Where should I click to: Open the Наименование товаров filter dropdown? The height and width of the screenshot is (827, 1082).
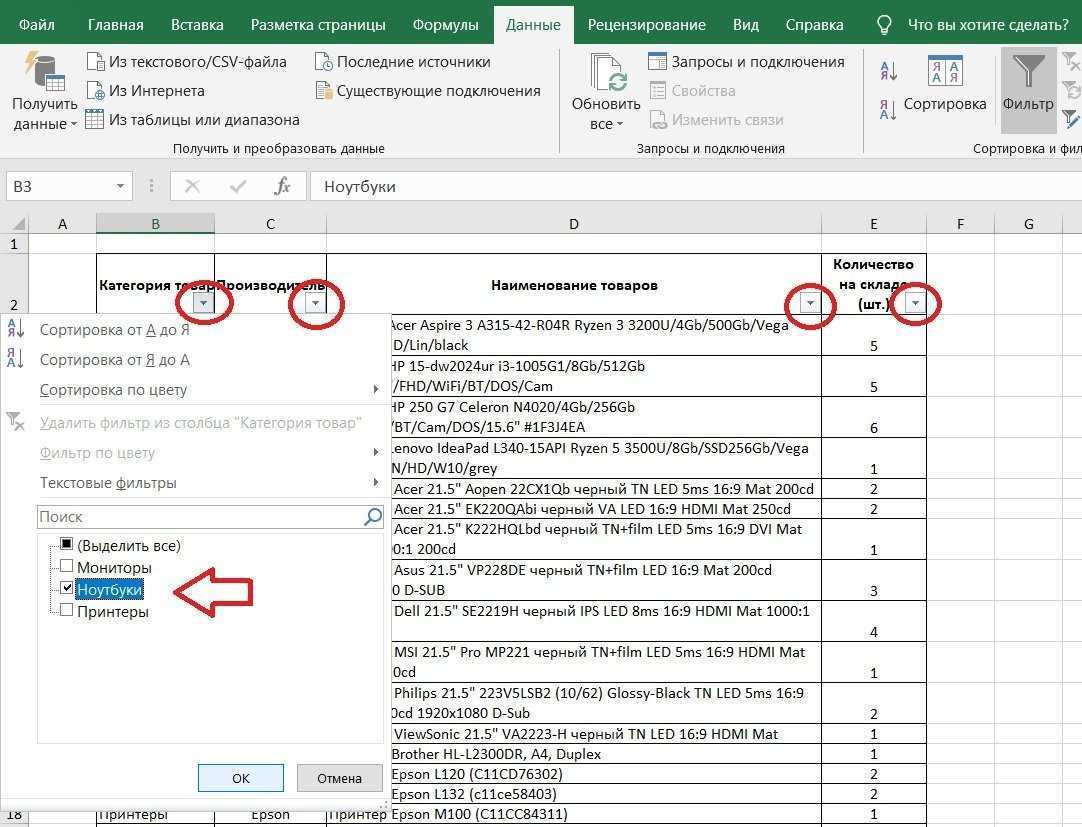pos(810,303)
